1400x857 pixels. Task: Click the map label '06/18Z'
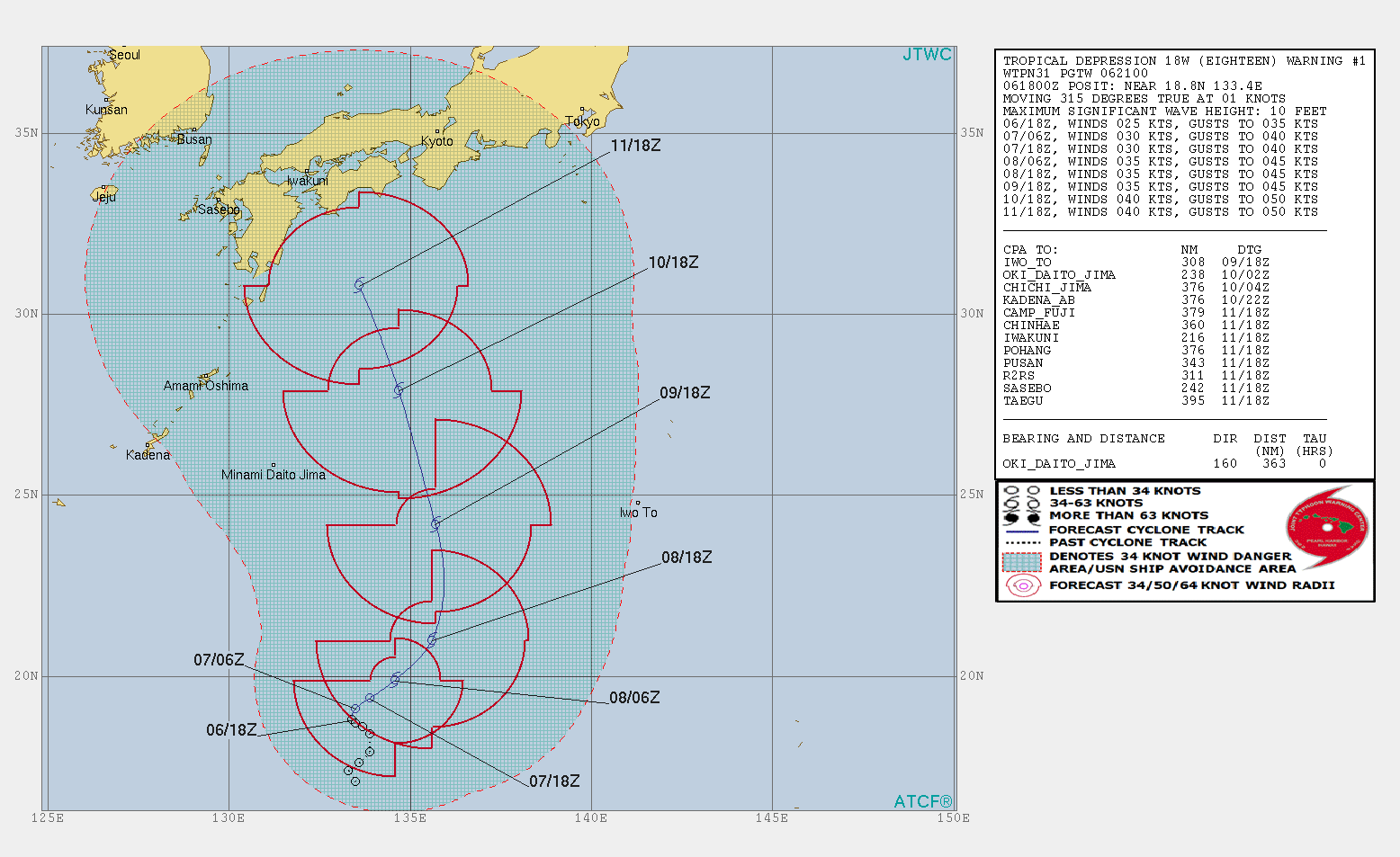point(231,730)
